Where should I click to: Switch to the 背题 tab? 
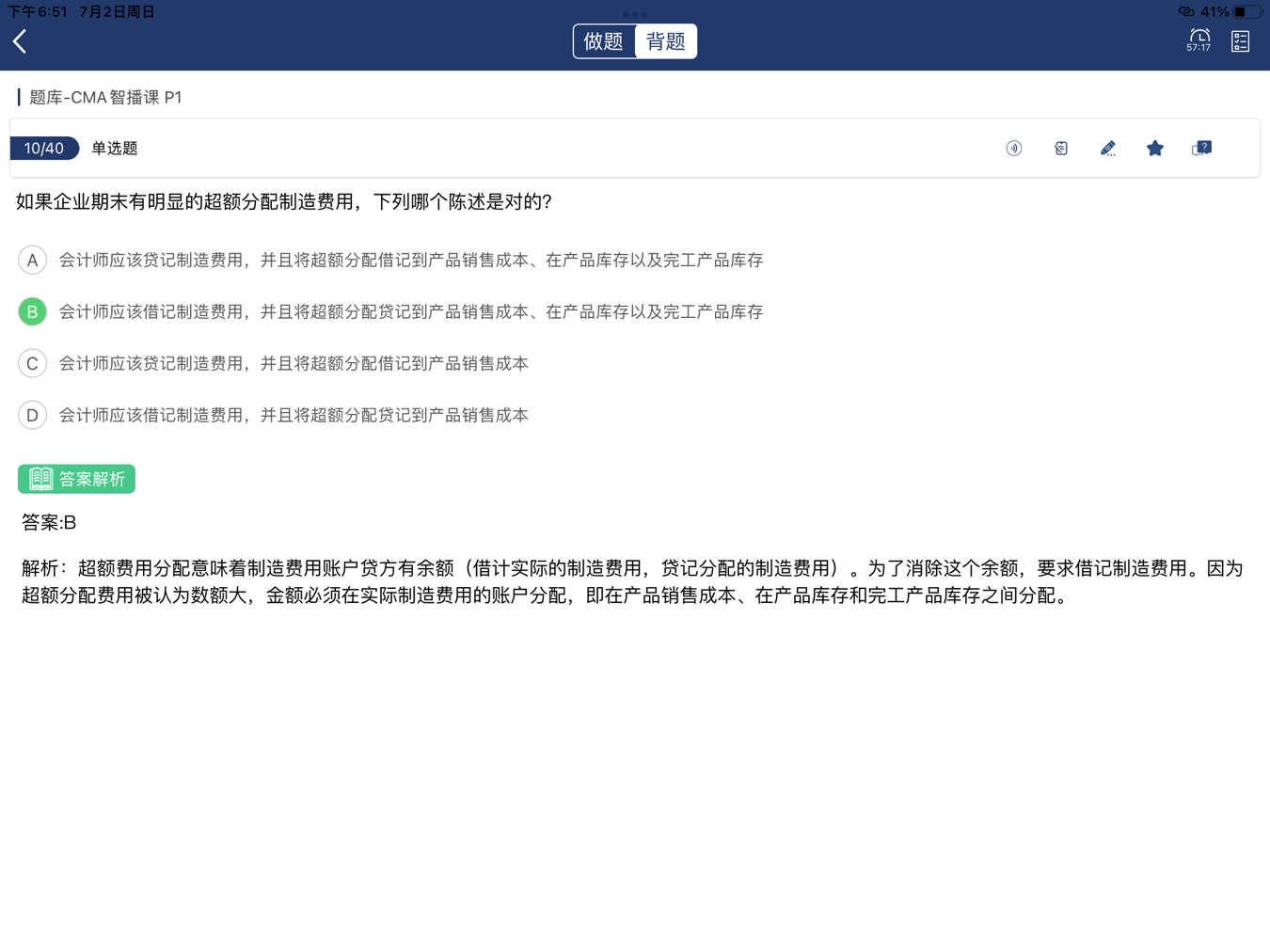click(666, 41)
